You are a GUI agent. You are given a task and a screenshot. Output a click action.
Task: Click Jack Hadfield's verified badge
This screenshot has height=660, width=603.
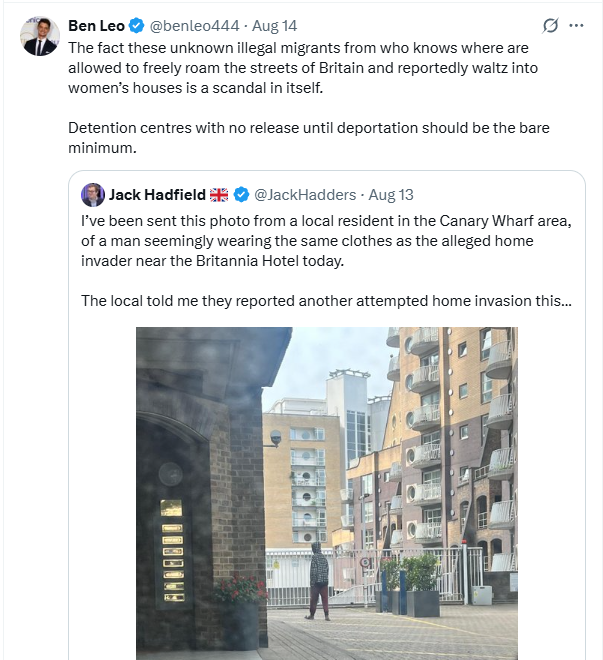(241, 195)
